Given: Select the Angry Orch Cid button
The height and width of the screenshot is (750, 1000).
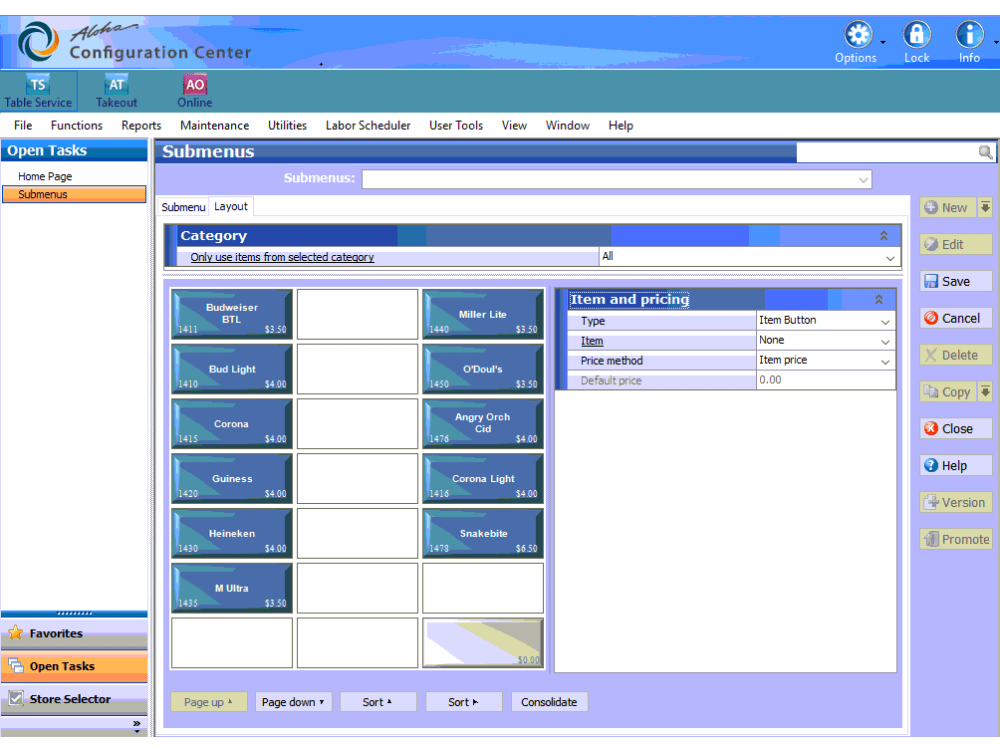Looking at the screenshot, I should [483, 423].
